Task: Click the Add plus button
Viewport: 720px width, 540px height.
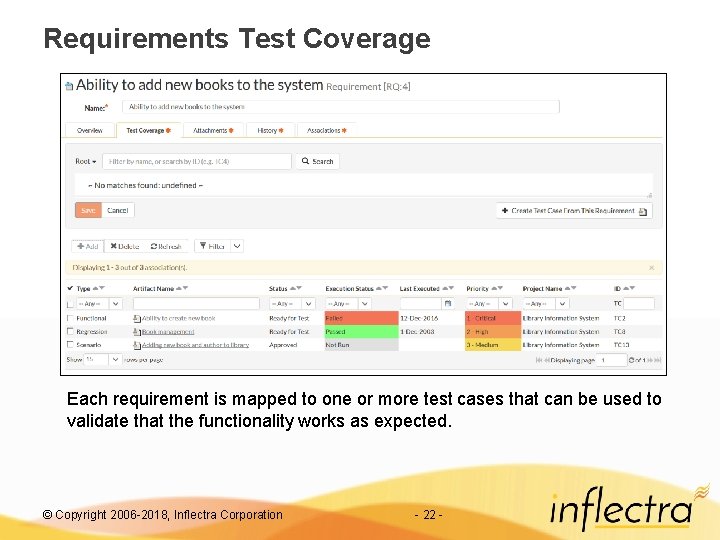Action: pos(88,246)
